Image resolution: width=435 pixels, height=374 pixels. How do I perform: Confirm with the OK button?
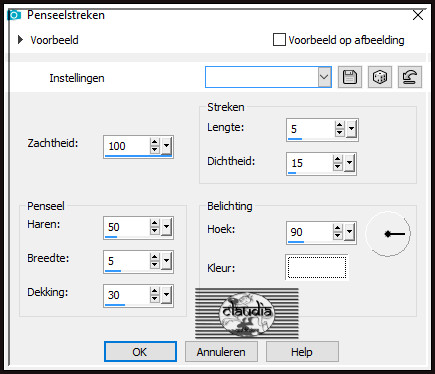tap(140, 352)
